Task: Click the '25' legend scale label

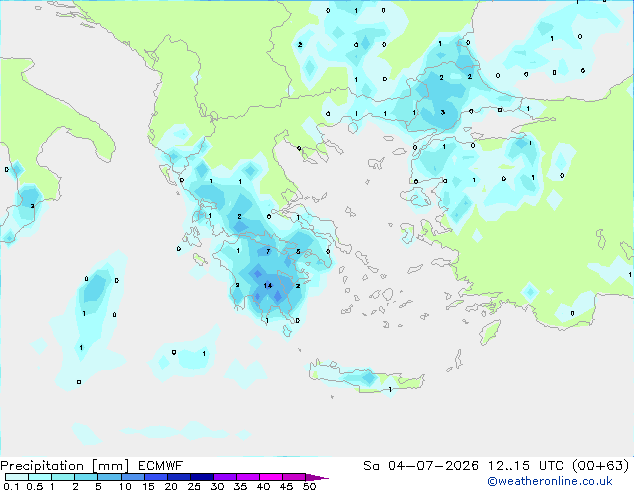Action: tap(194, 486)
